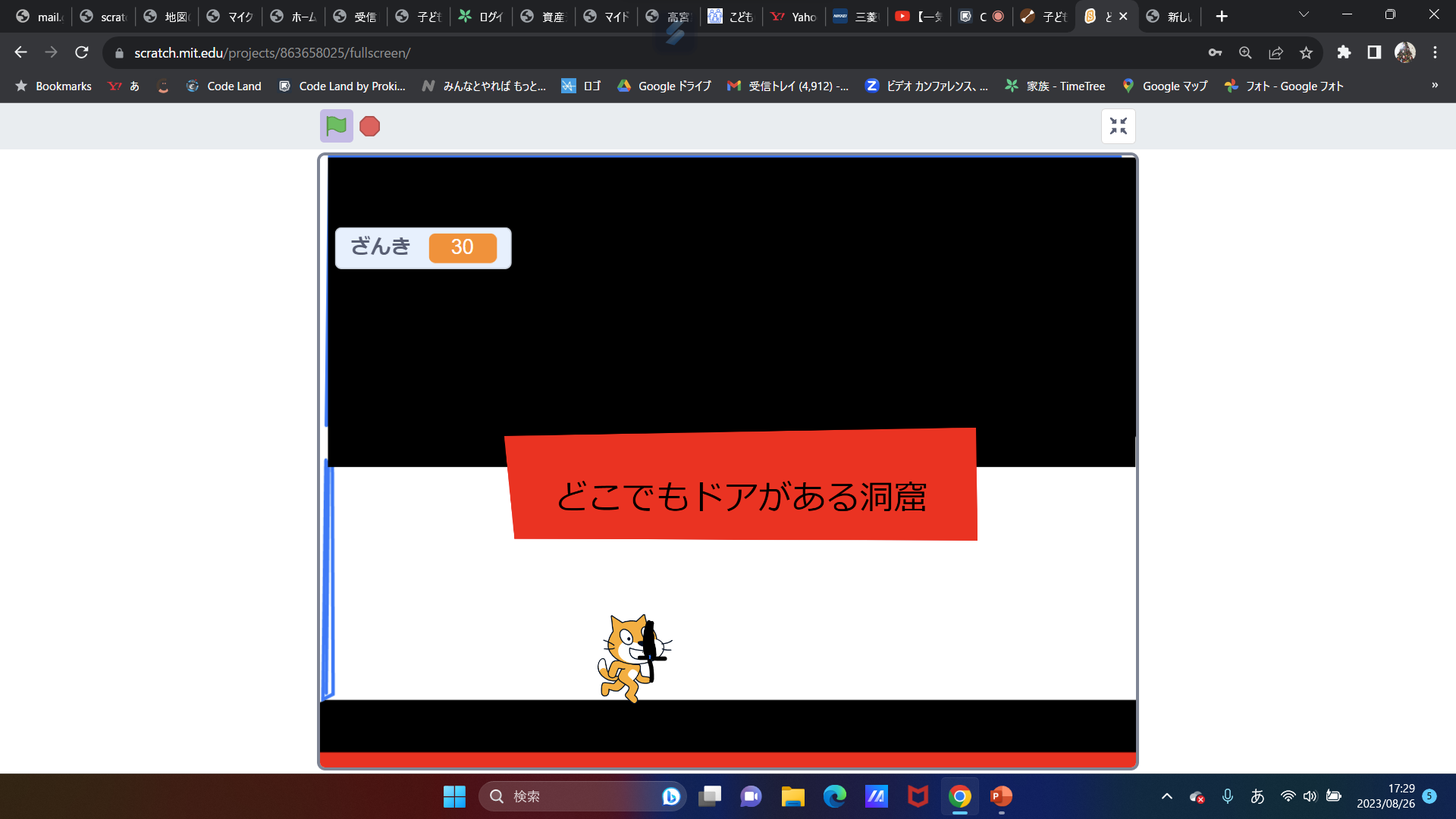The image size is (1456, 819).
Task: Open the OneDrive cloud tray icon
Action: click(1197, 796)
